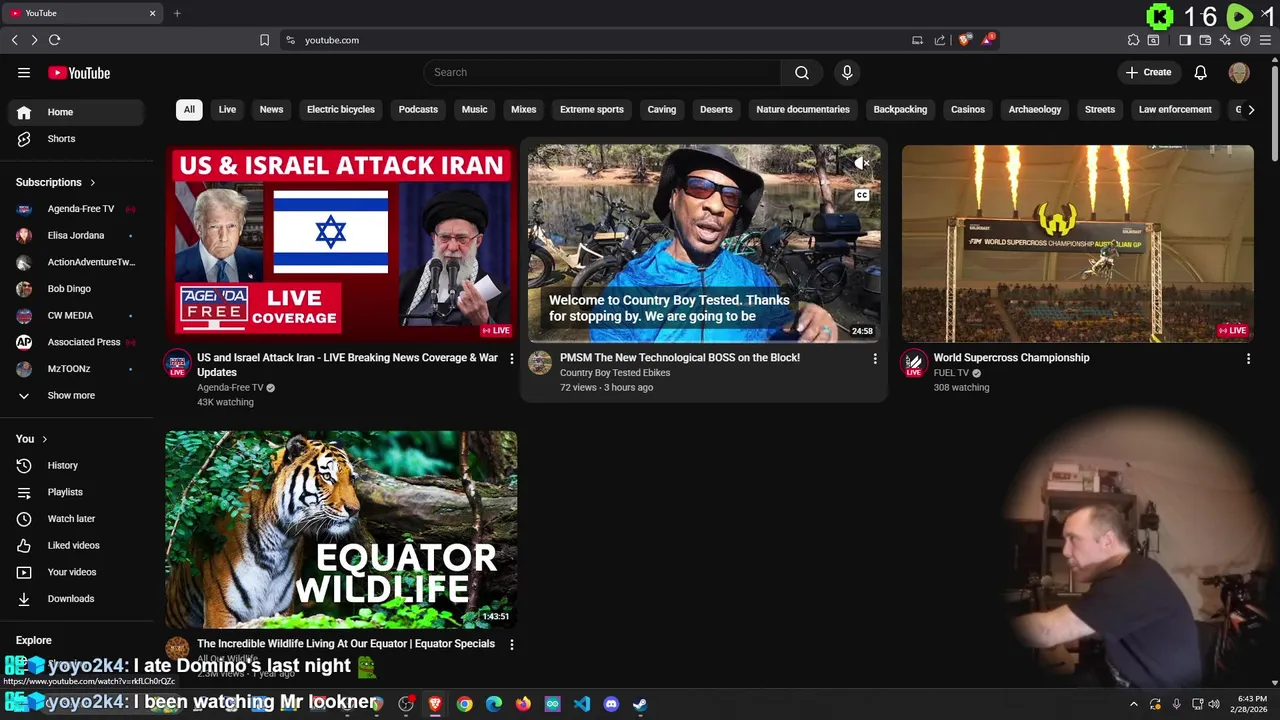The width and height of the screenshot is (1280, 720).
Task: Open Google Chrome from the taskbar
Action: [465, 704]
